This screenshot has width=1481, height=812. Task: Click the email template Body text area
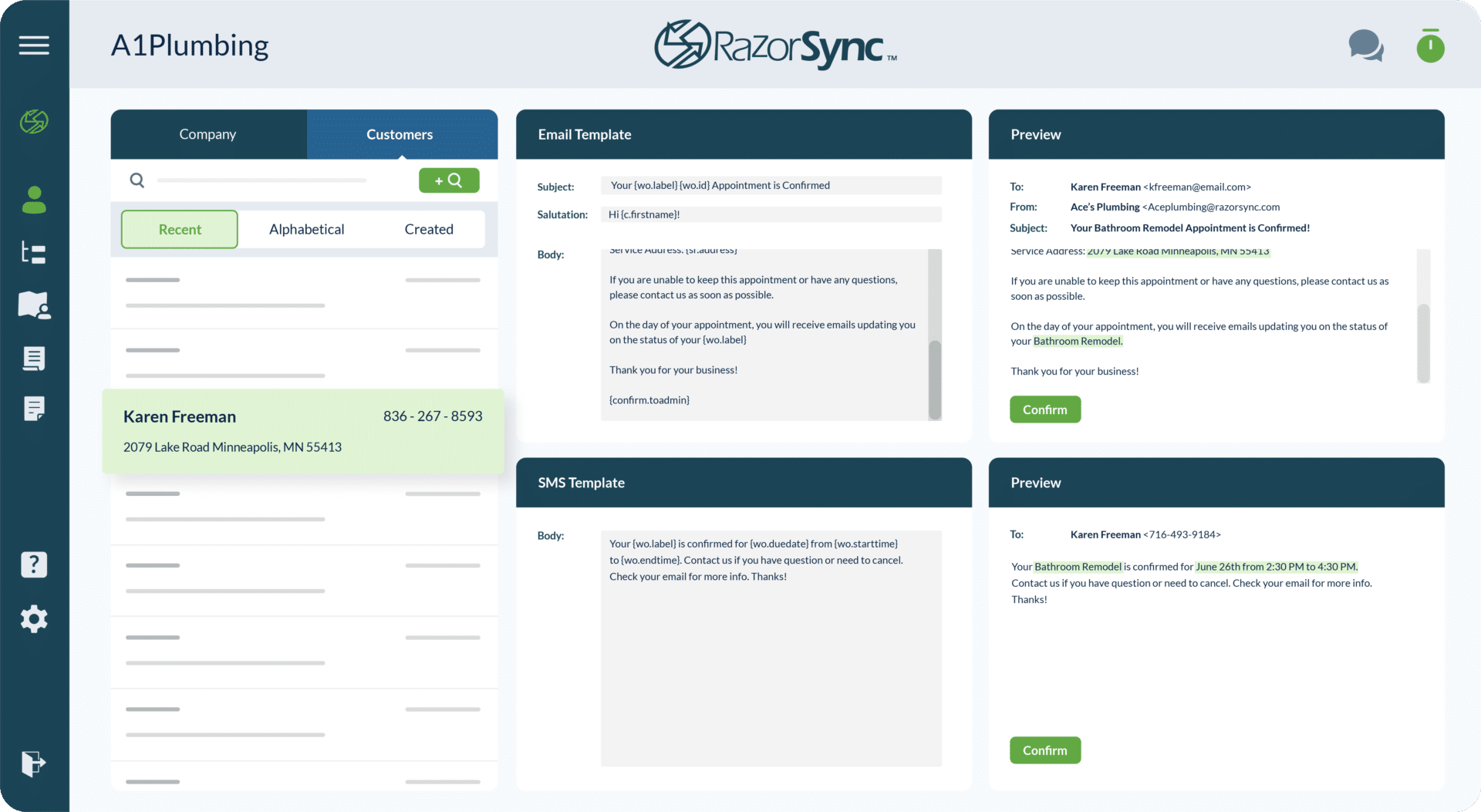tap(764, 335)
